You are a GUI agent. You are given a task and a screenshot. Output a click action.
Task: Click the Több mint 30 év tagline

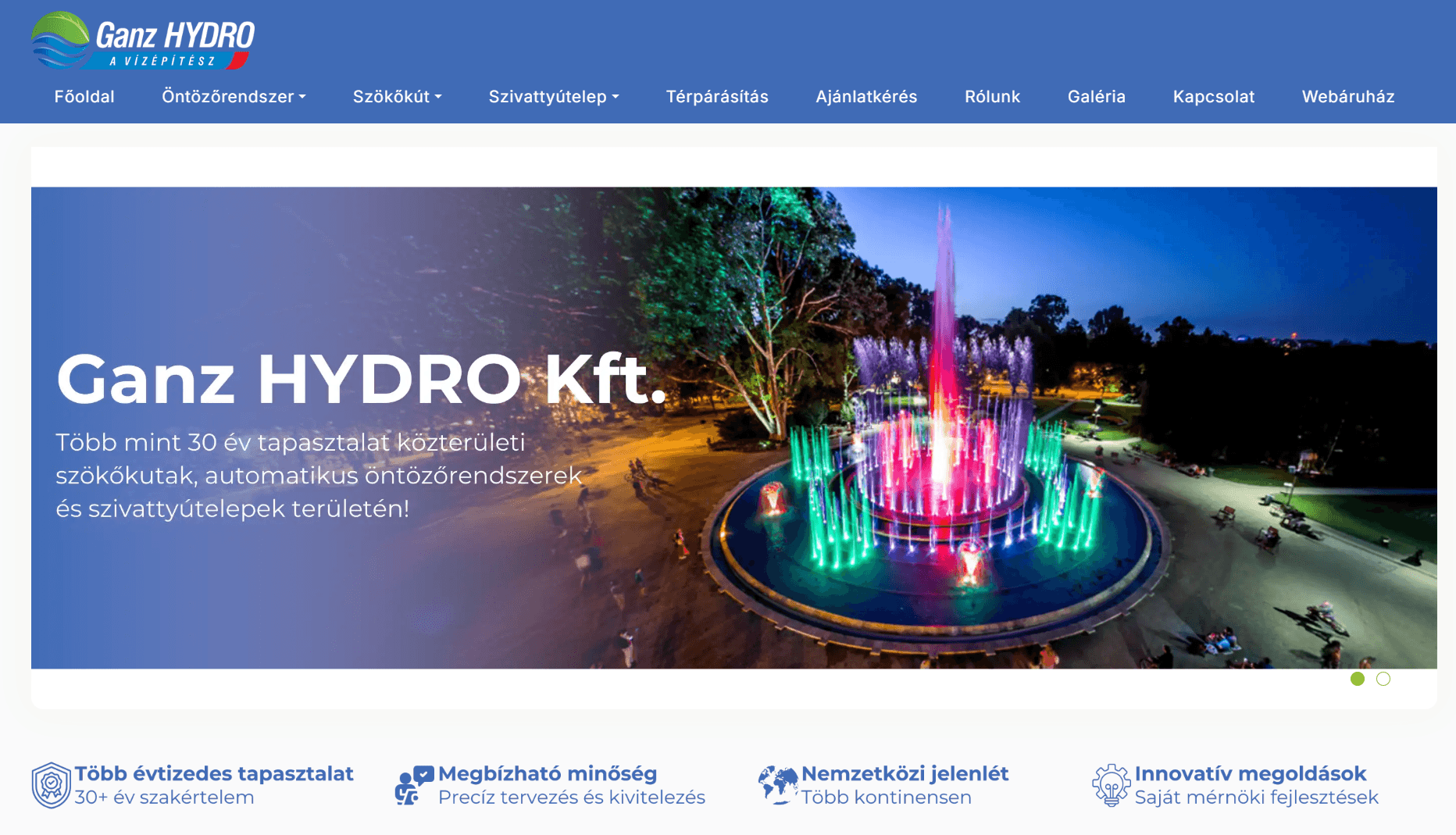tap(319, 475)
